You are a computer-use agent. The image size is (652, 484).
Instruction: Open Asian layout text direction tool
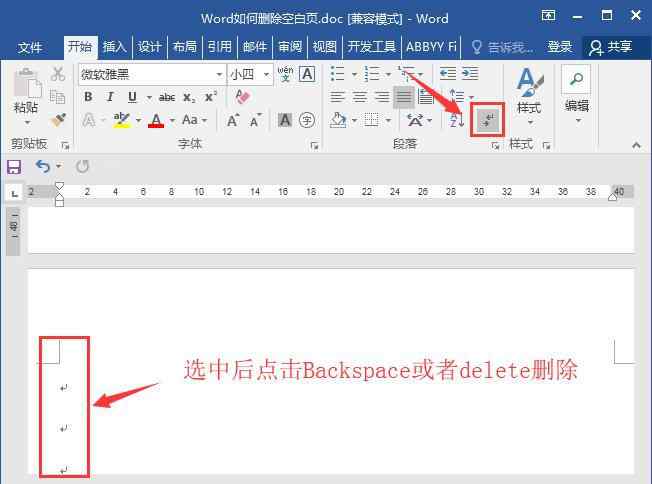pyautogui.click(x=415, y=121)
